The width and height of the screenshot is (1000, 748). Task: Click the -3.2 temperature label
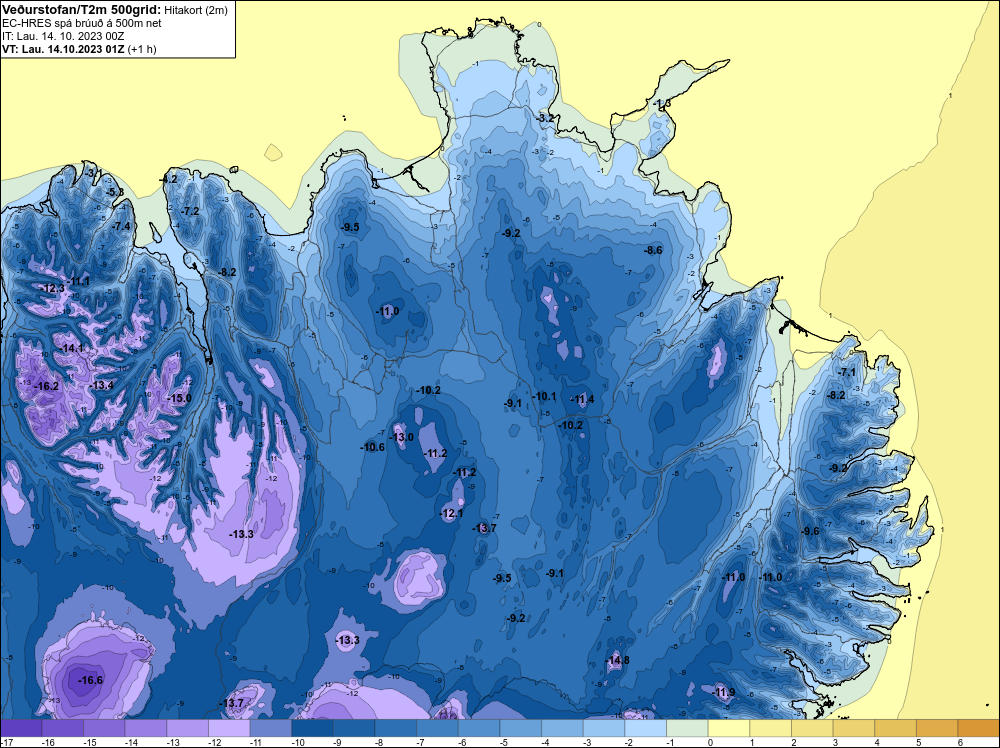(545, 119)
